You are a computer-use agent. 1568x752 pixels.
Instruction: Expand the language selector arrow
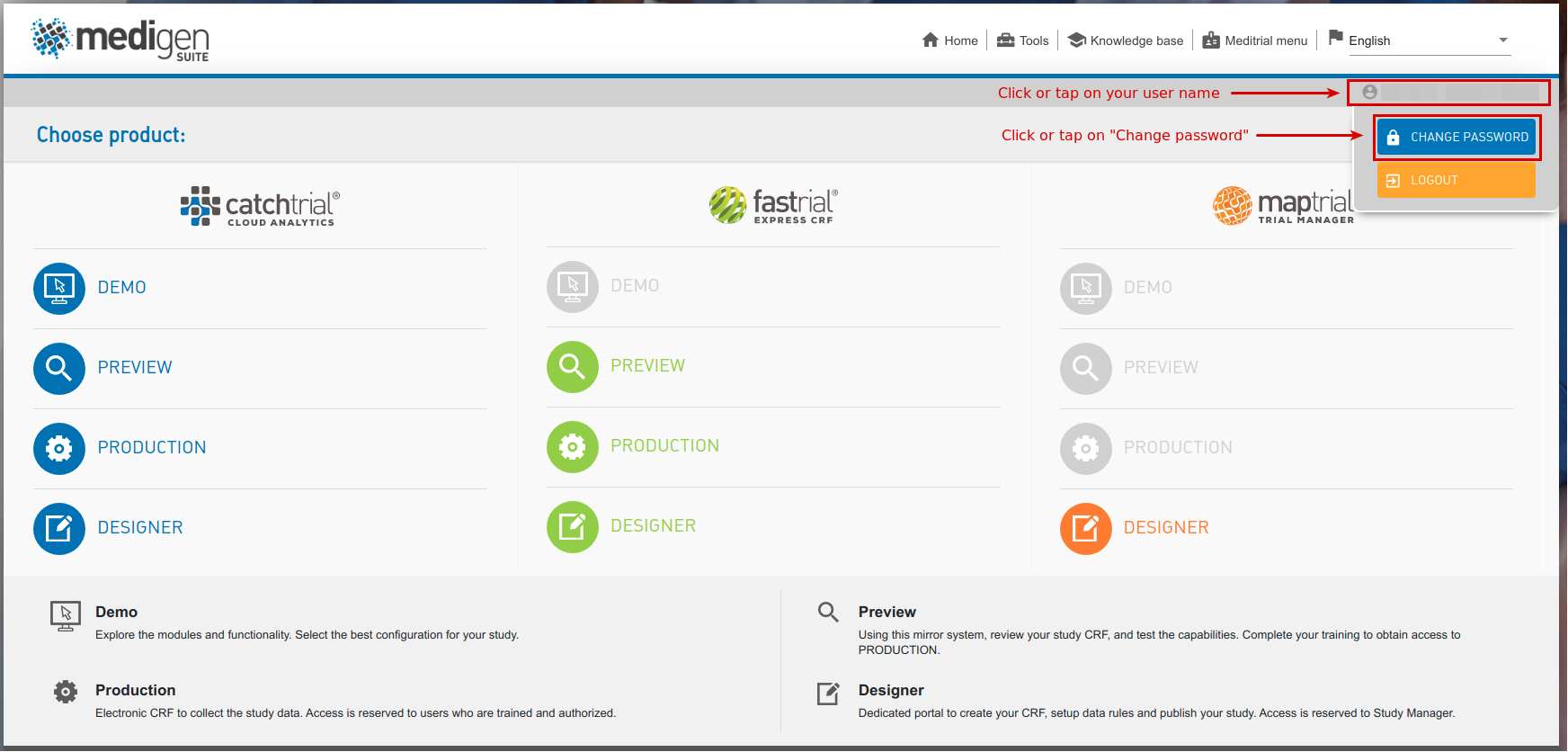1502,40
